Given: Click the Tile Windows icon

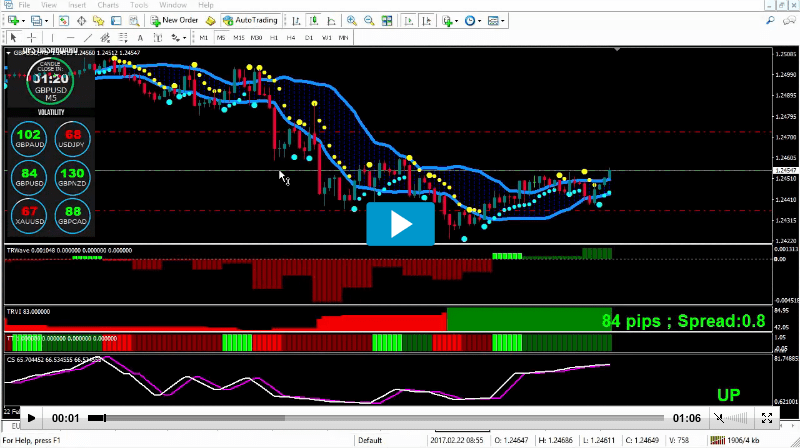Looking at the screenshot, I should (387, 20).
